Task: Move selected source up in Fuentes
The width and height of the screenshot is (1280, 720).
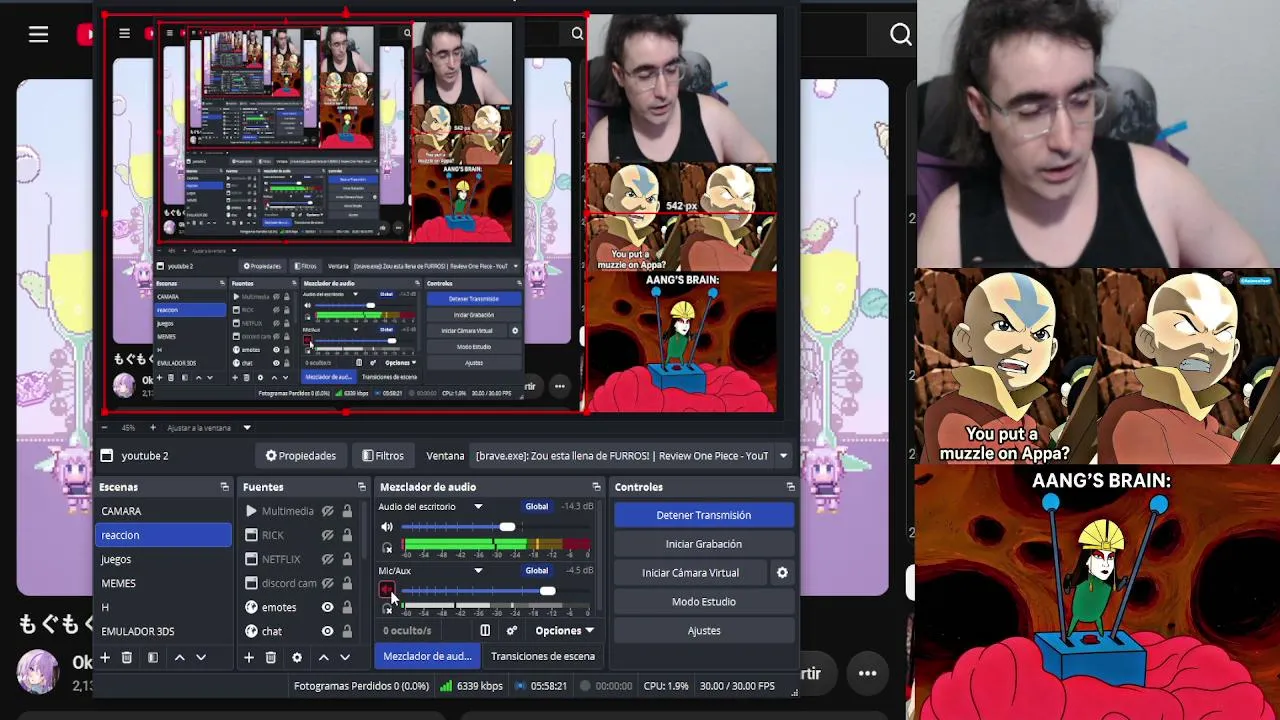Action: tap(323, 657)
